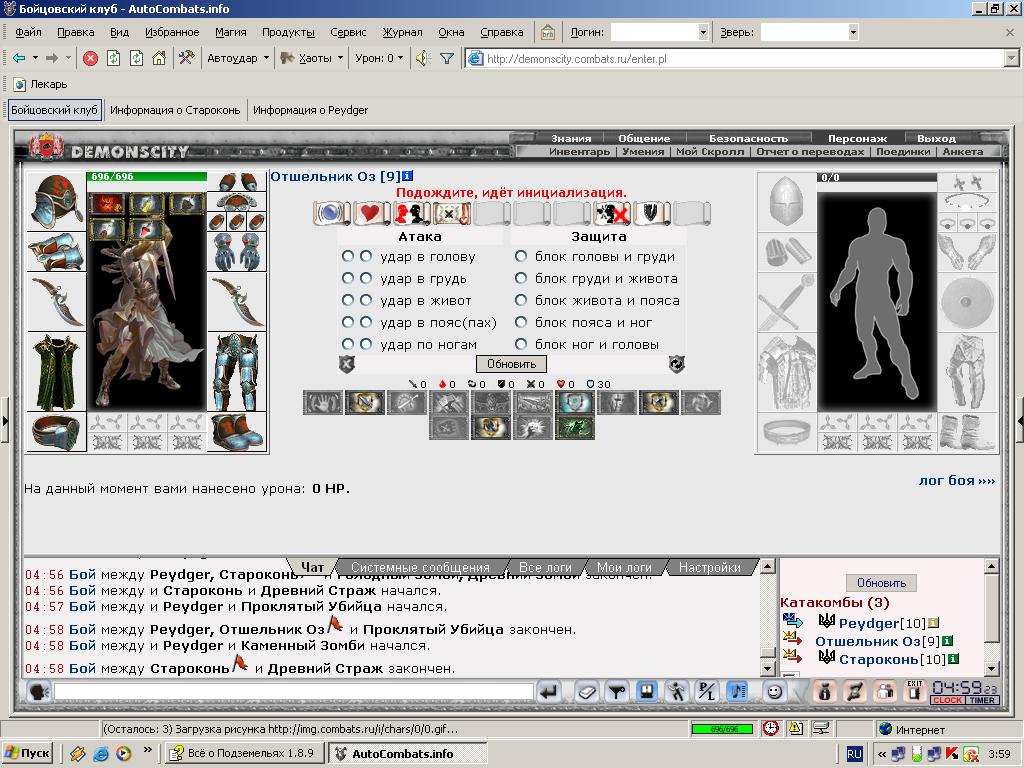Click the red heart scroll icon
The image size is (1024, 768).
(370, 213)
